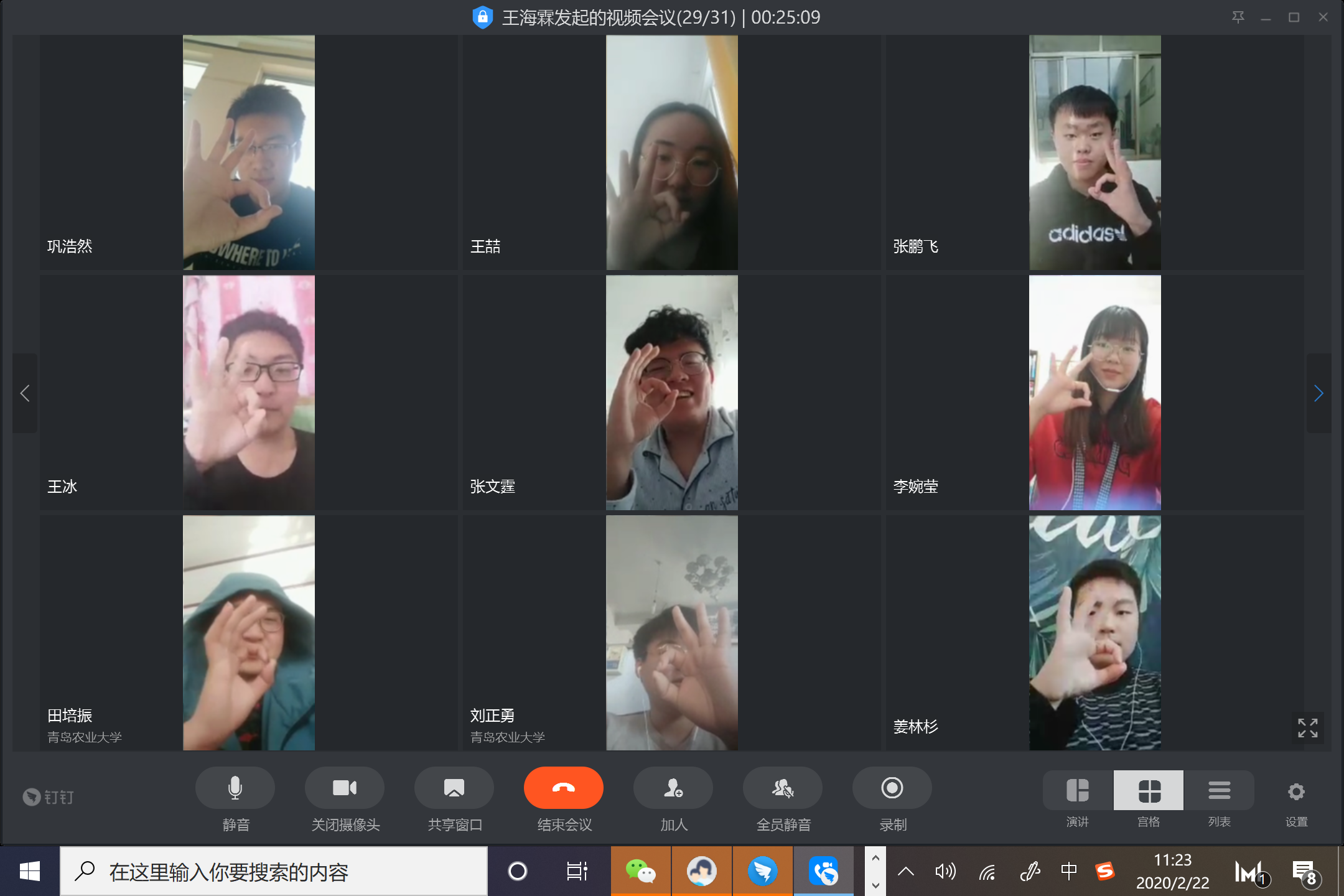
Task: Select 宫格 grid view layout
Action: pyautogui.click(x=1149, y=792)
